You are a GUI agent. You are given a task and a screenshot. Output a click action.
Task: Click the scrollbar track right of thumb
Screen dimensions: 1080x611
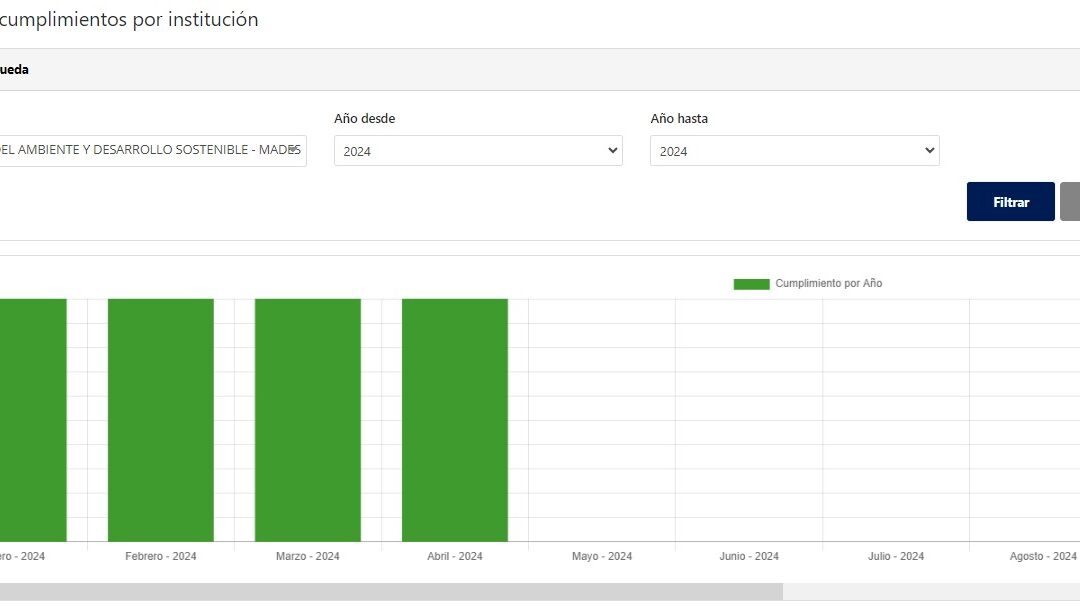click(x=930, y=592)
